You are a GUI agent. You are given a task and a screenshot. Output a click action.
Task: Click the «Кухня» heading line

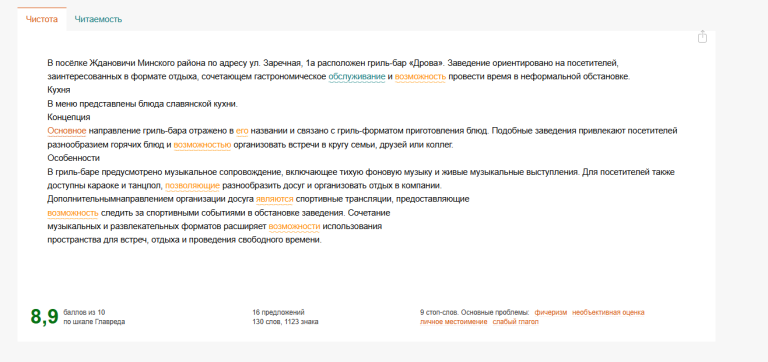click(x=59, y=90)
